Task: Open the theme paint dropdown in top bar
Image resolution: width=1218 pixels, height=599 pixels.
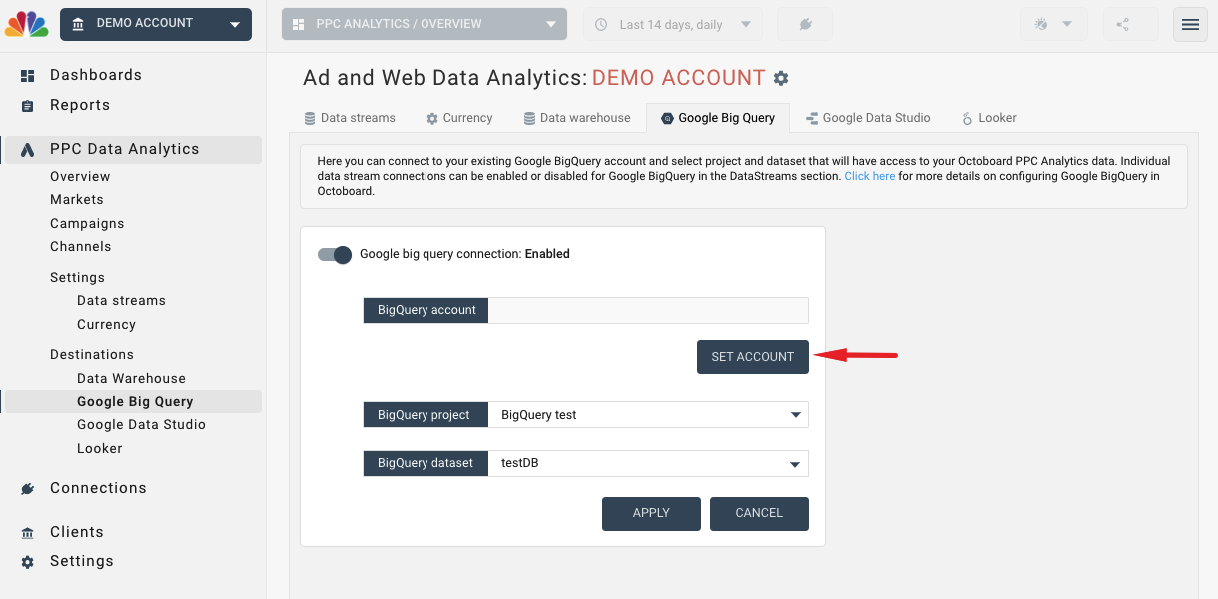Action: tap(1053, 24)
